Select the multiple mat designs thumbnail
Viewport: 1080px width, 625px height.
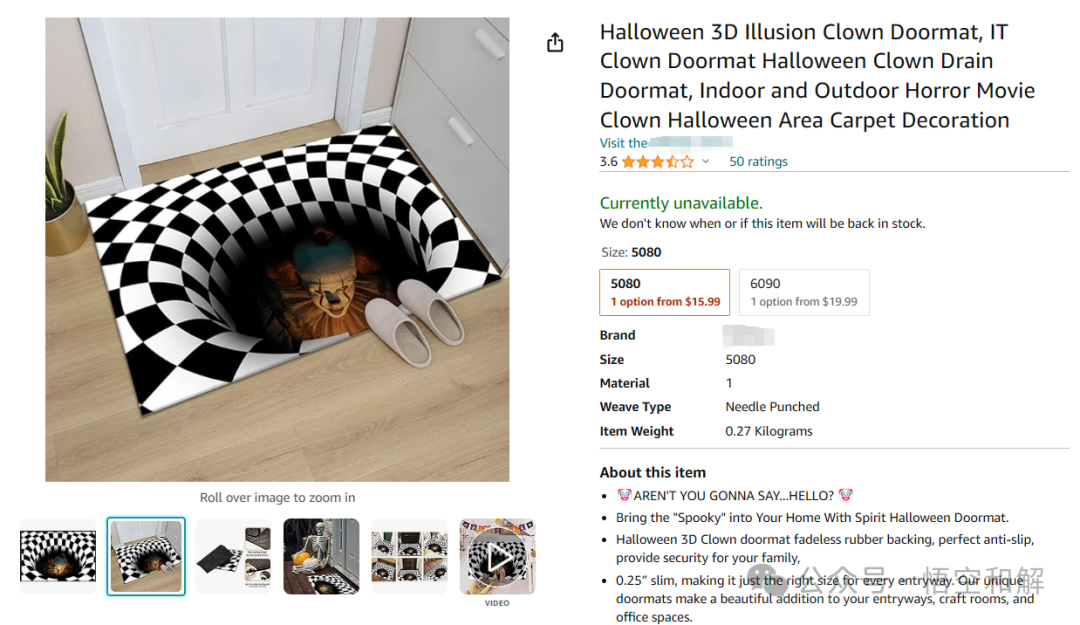pyautogui.click(x=409, y=556)
